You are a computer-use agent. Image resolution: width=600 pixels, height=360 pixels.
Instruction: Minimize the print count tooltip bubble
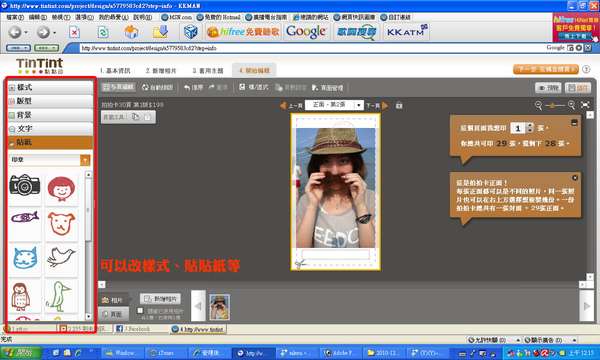[574, 122]
